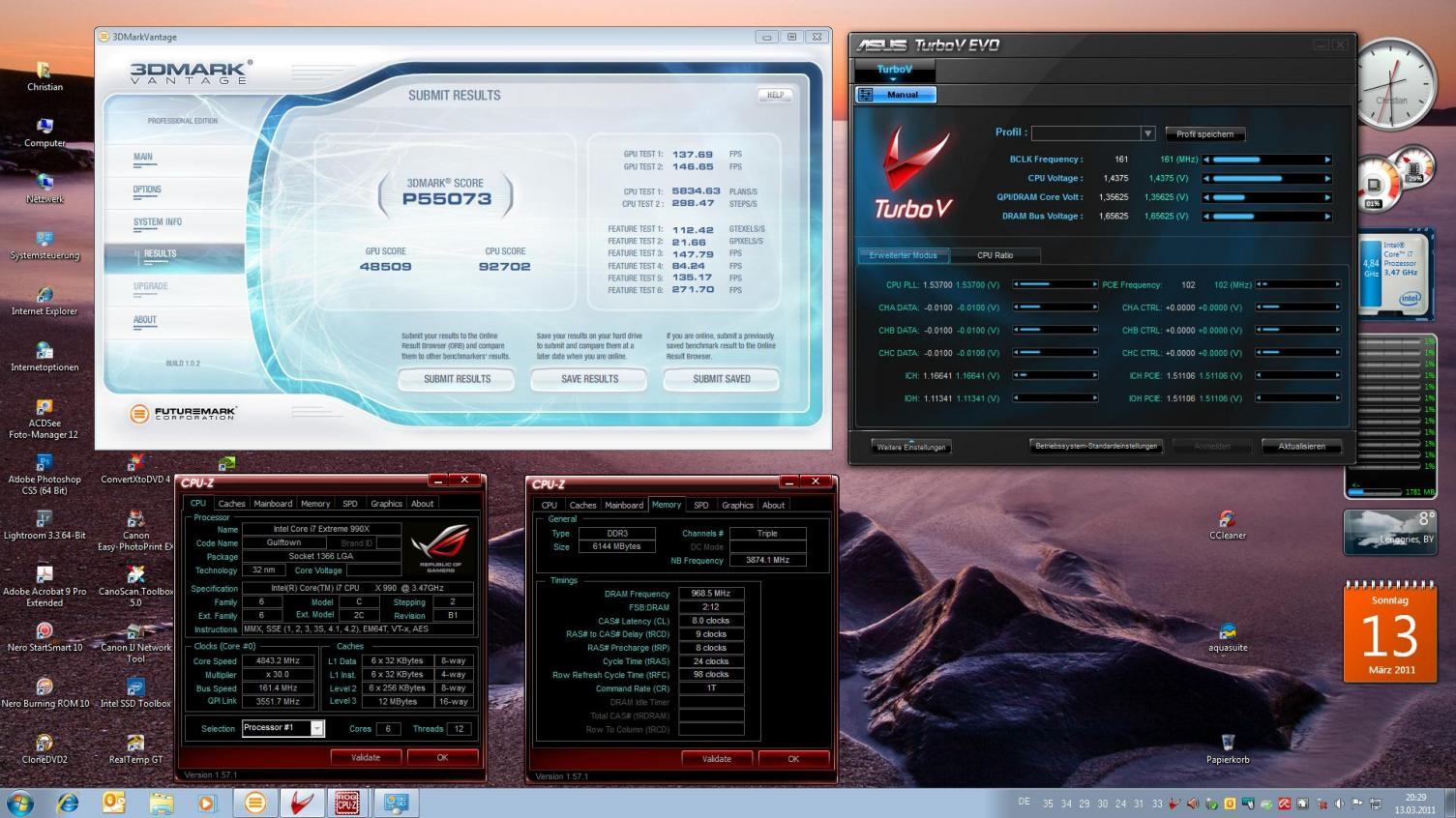Click the PCIE Frequency slider in TurboV
Screen dimensions: 1456x818
1297,285
